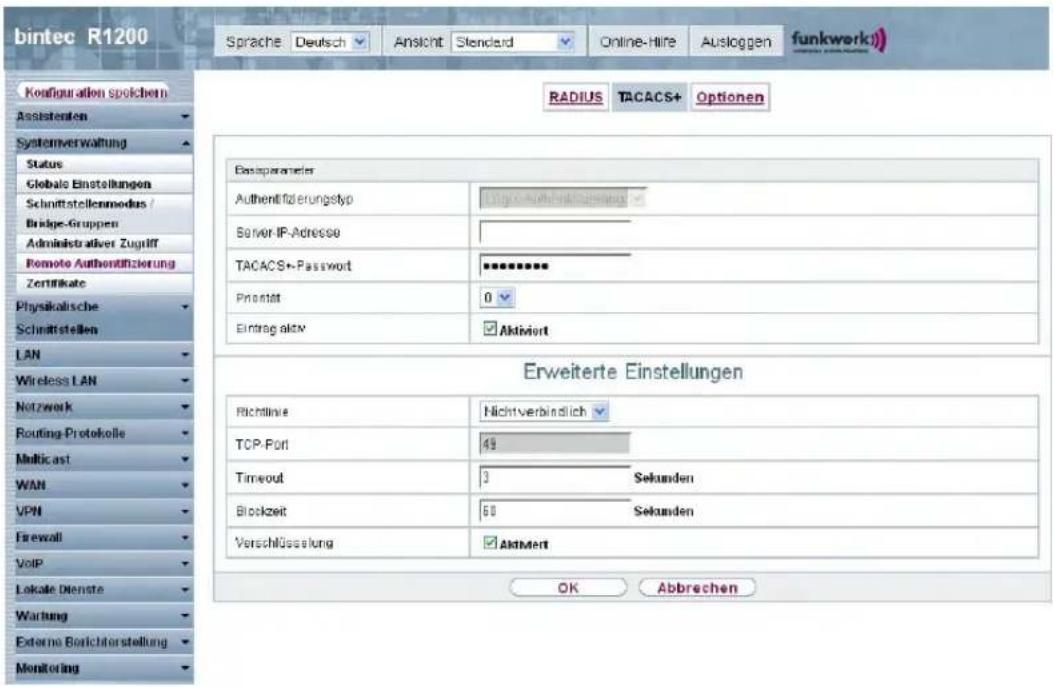Open the Richtlinie dropdown
Image resolution: width=1053 pixels, height=687 pixels.
tap(544, 412)
